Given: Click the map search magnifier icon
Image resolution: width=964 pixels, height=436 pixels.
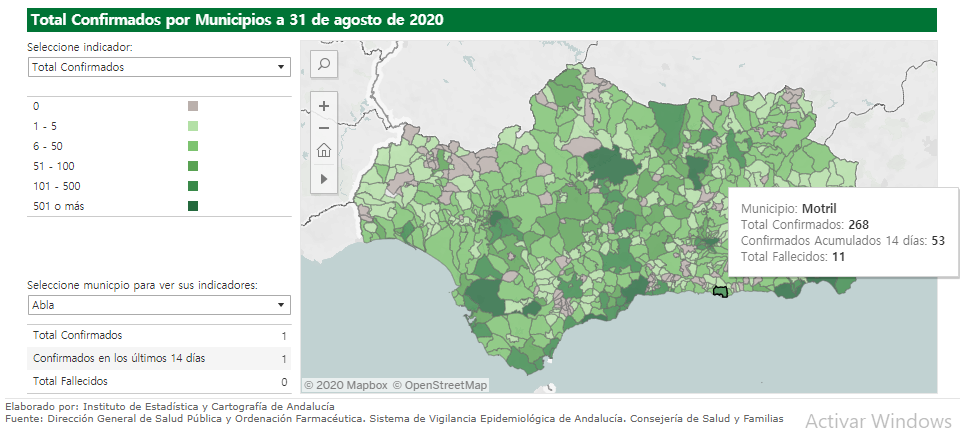Looking at the screenshot, I should coord(324,65).
